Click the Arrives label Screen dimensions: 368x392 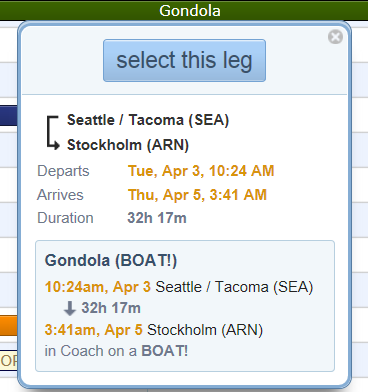click(x=60, y=195)
